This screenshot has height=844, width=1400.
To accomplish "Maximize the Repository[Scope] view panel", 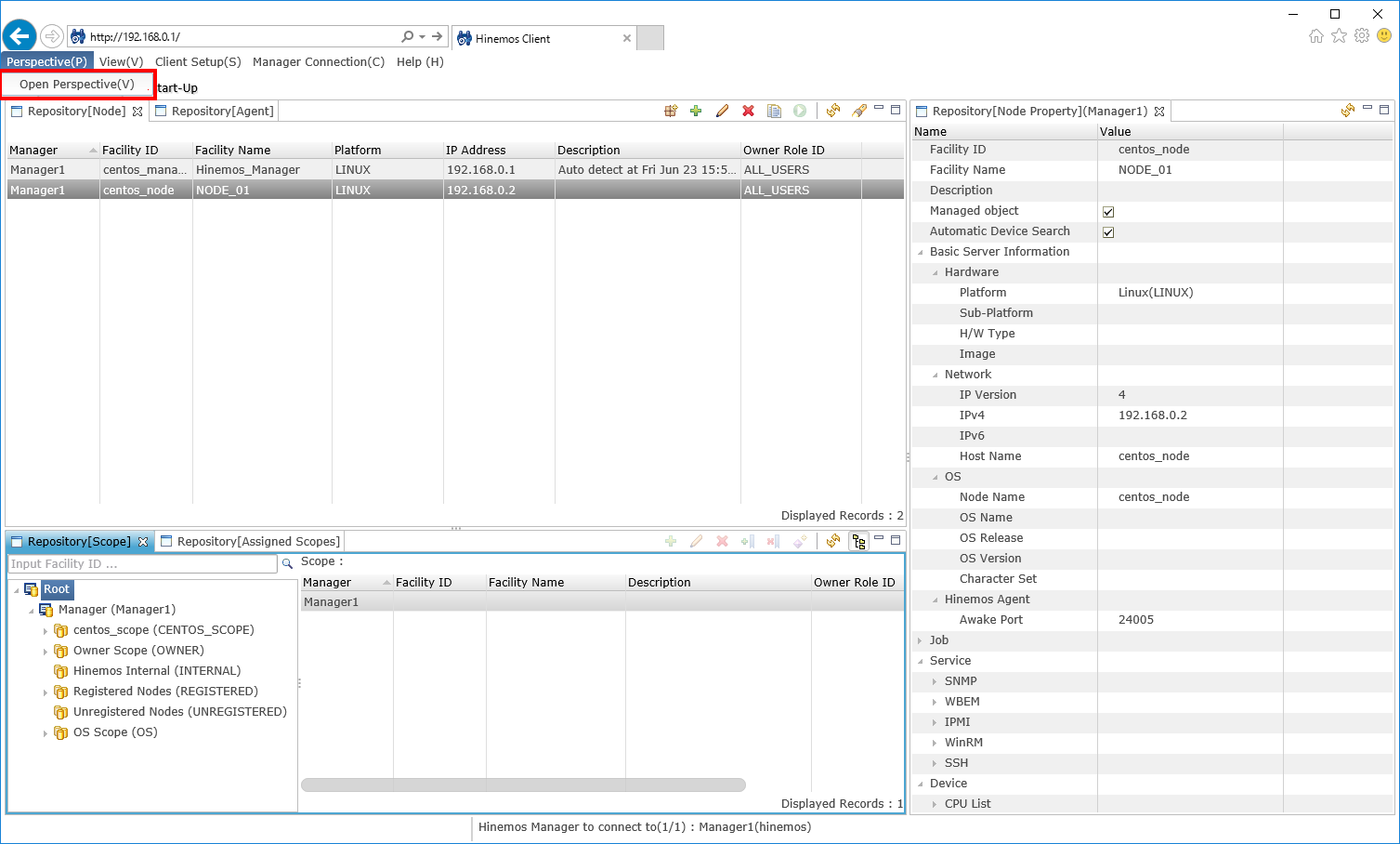I will (x=896, y=539).
